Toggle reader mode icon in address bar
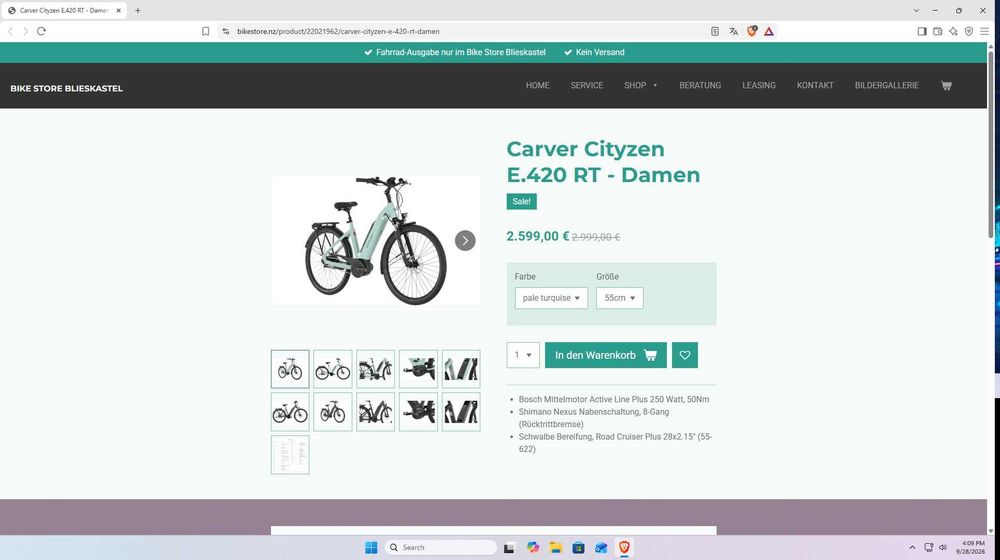Screen dimensions: 1000x560 (715, 31)
